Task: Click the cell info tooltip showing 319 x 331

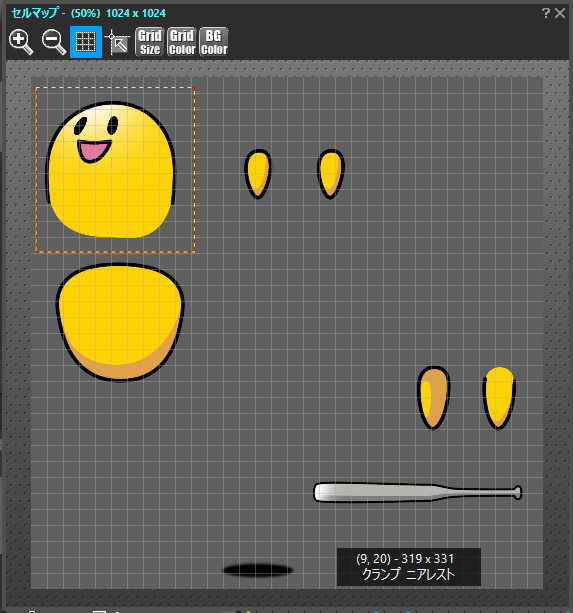Action: (x=409, y=566)
